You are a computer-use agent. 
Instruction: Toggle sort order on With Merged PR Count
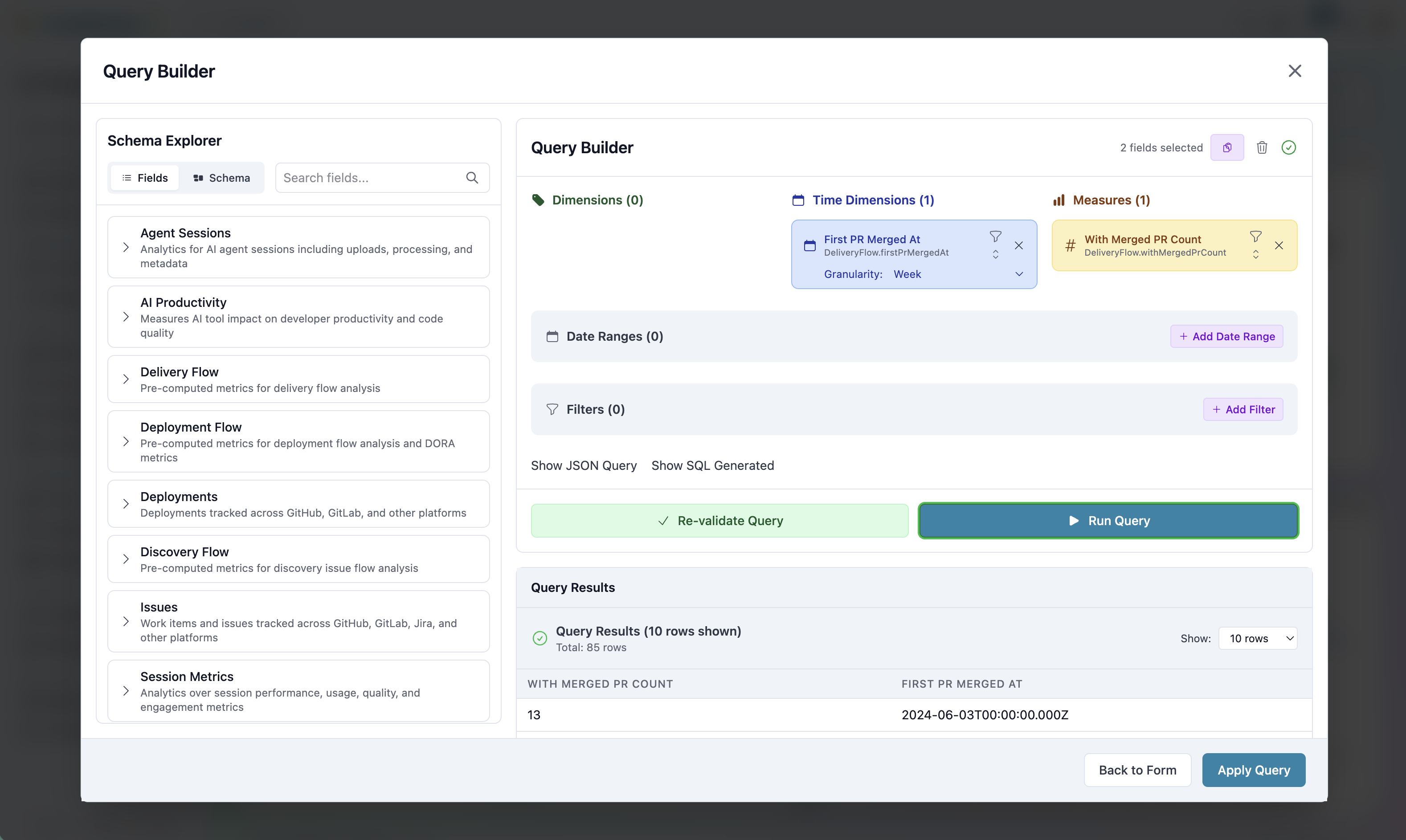tap(1255, 254)
